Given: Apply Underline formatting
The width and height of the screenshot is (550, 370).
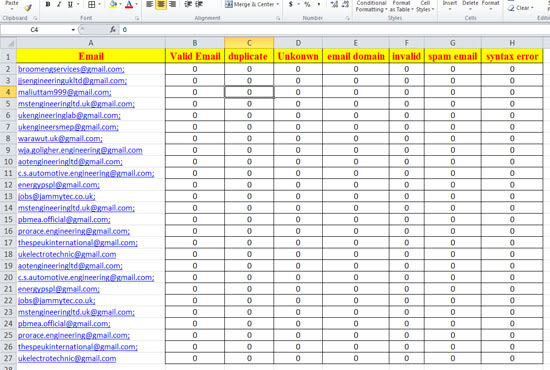Looking at the screenshot, I should pos(70,5).
